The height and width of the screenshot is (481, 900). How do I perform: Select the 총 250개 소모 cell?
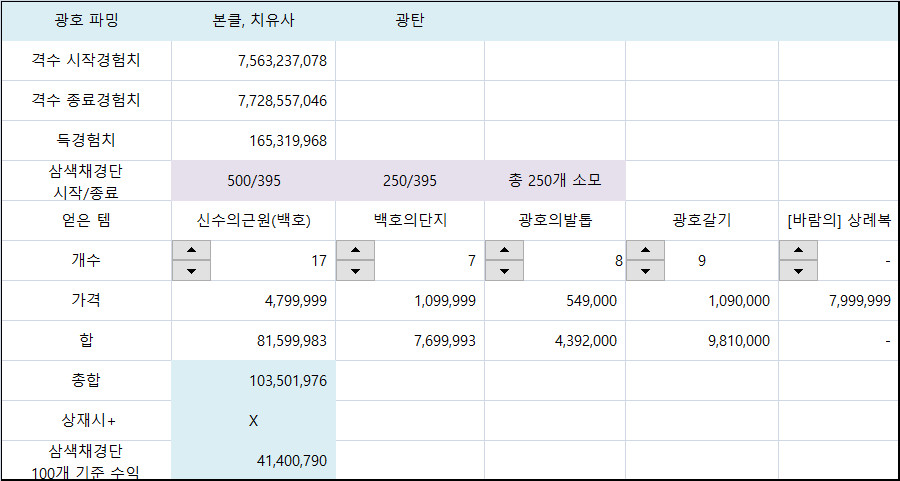(555, 180)
